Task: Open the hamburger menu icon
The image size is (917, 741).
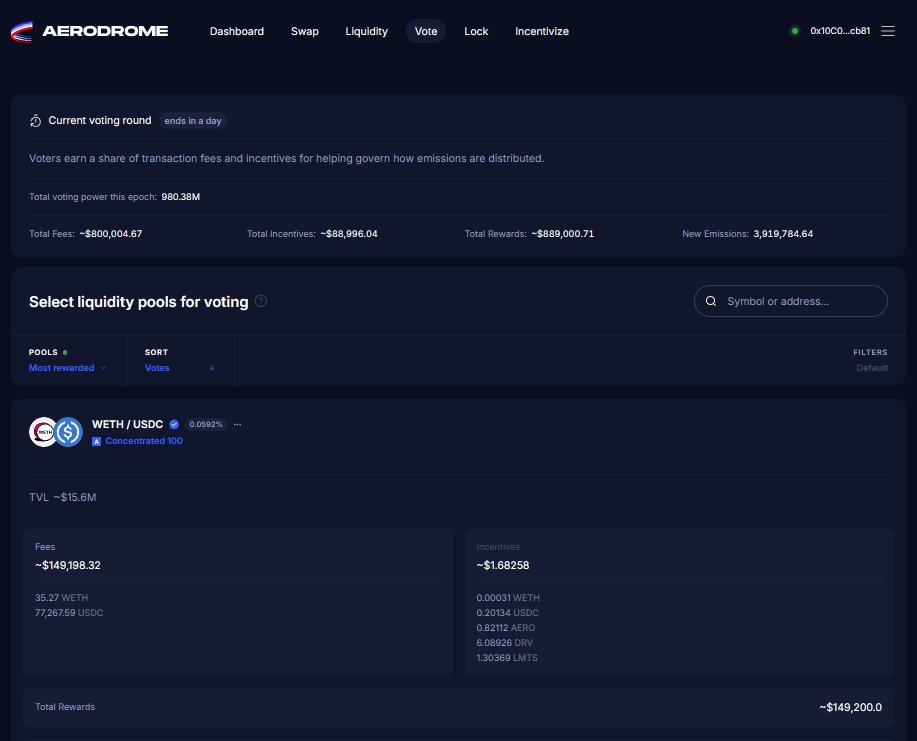Action: 888,31
